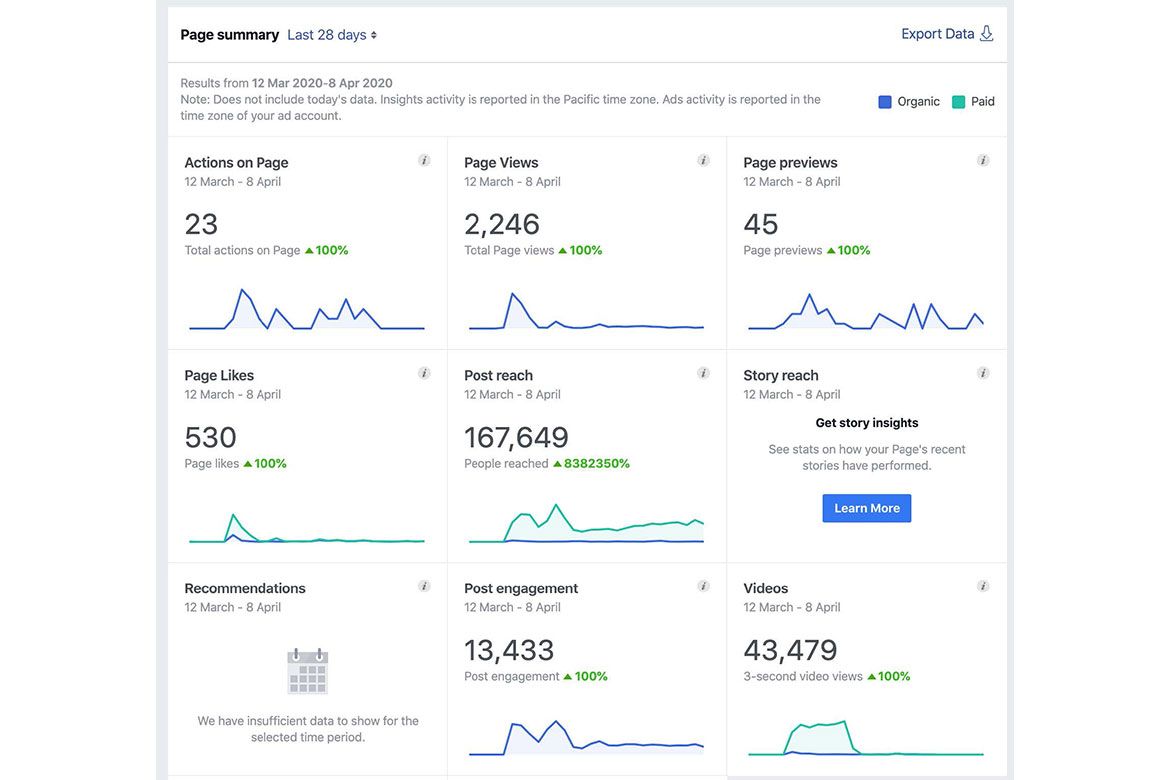
Task: Click the Learn More button
Action: point(866,508)
